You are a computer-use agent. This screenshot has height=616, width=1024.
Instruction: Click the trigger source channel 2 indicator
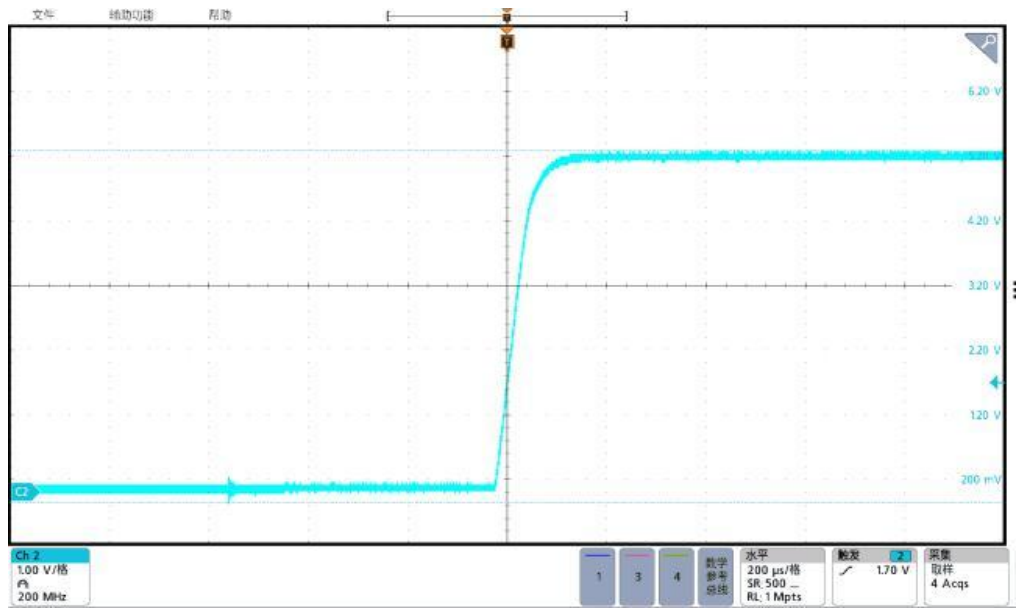point(901,555)
